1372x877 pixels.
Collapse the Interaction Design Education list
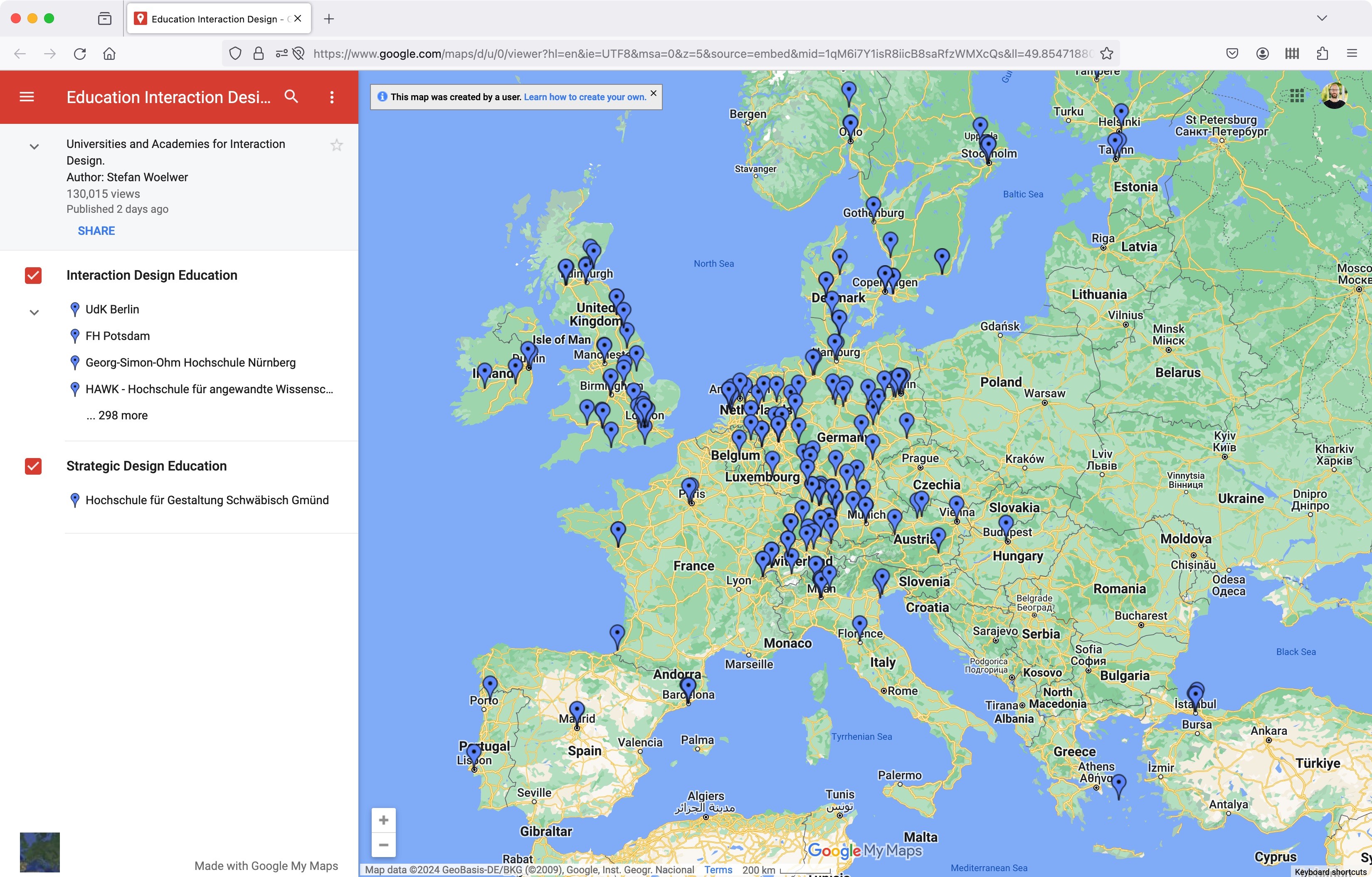[34, 313]
